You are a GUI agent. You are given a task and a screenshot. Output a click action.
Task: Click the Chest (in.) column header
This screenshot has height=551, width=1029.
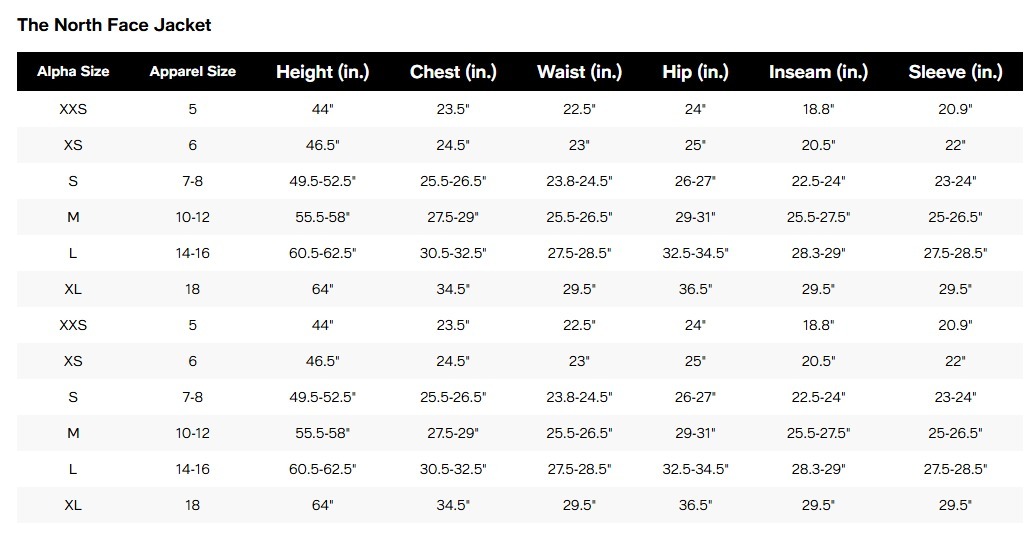453,72
